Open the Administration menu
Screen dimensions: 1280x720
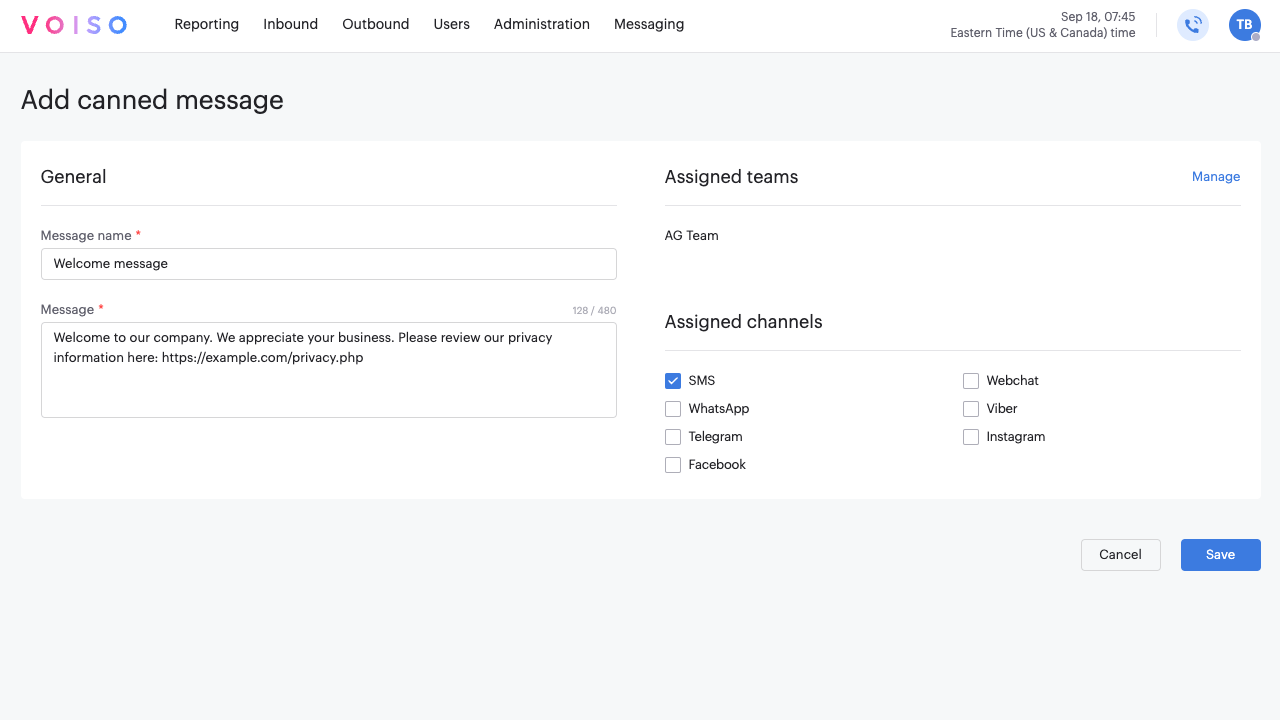click(542, 24)
